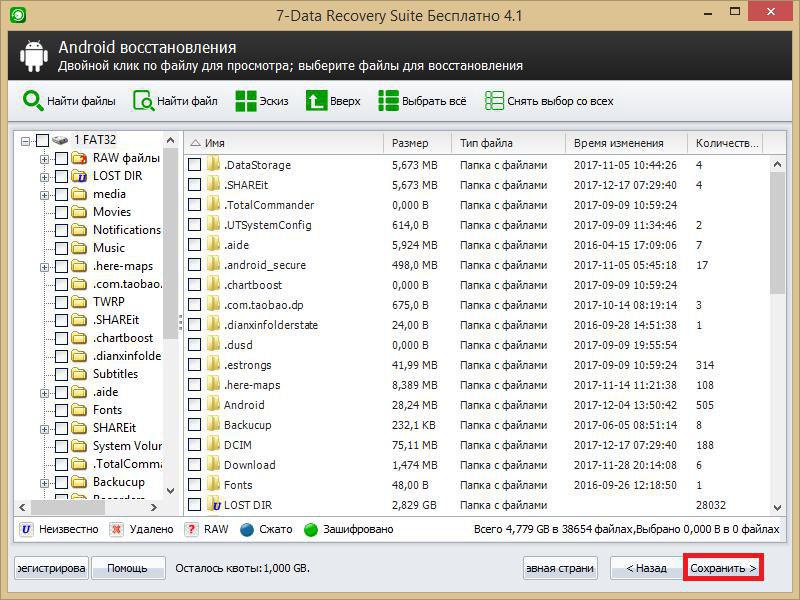Expand the media tree node
800x600 pixels.
[44, 195]
